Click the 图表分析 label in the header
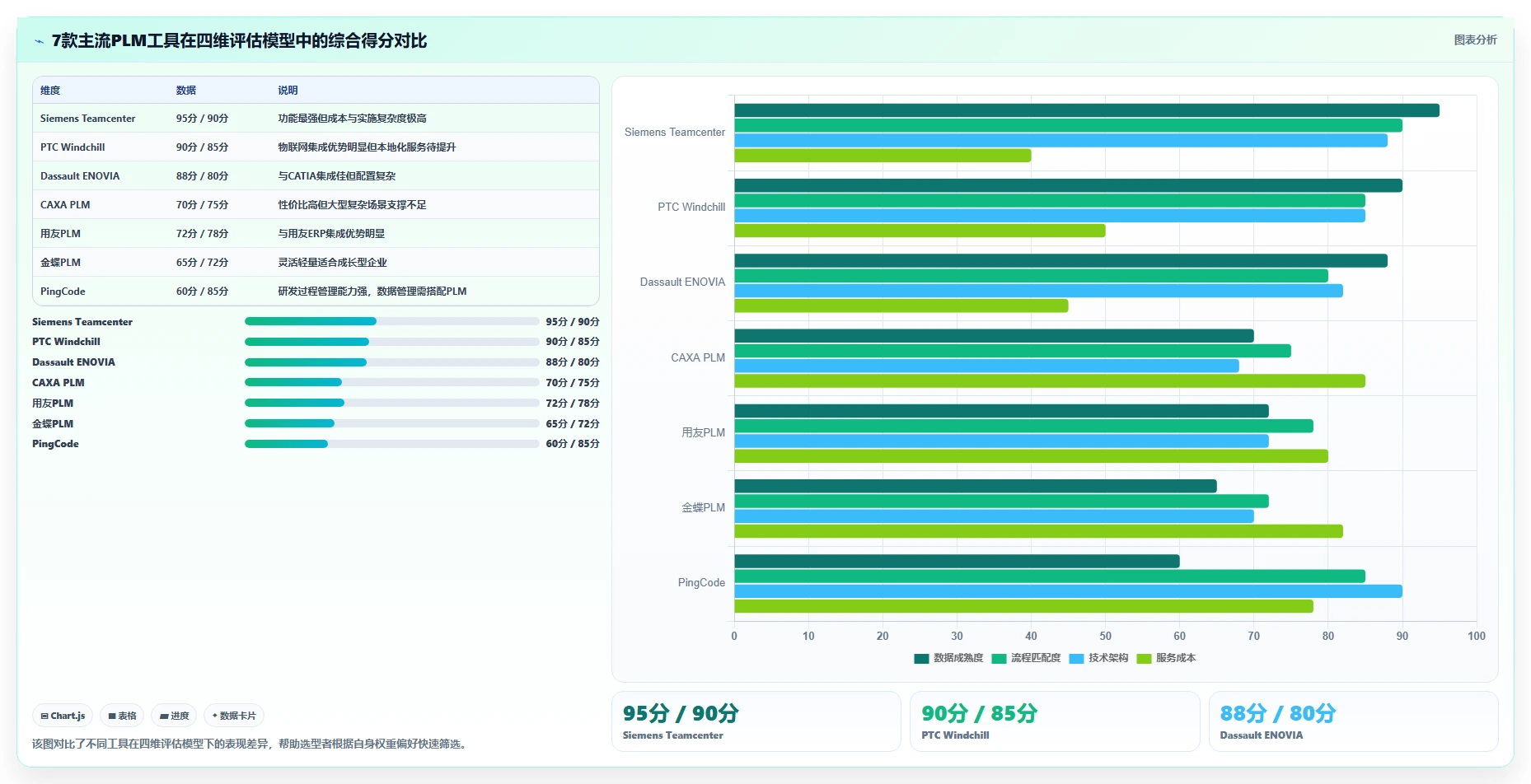 point(1475,40)
